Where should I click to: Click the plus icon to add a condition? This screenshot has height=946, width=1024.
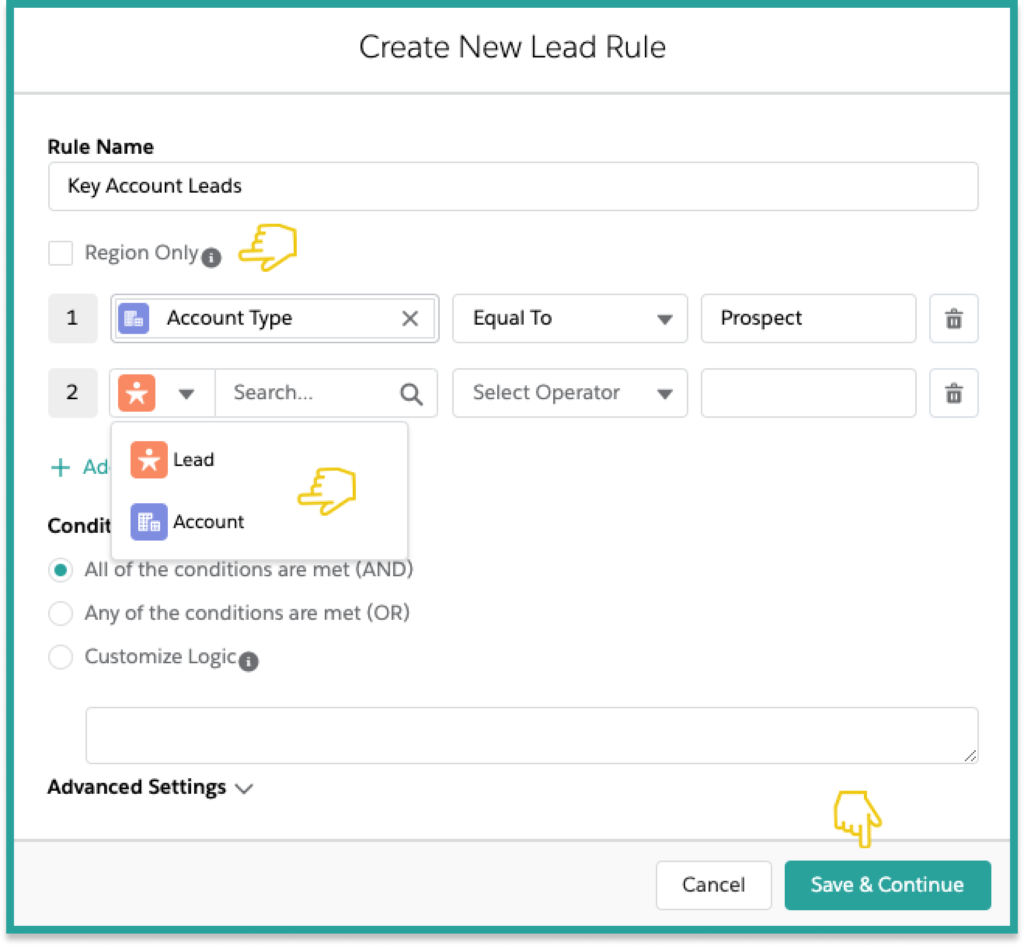[60, 467]
